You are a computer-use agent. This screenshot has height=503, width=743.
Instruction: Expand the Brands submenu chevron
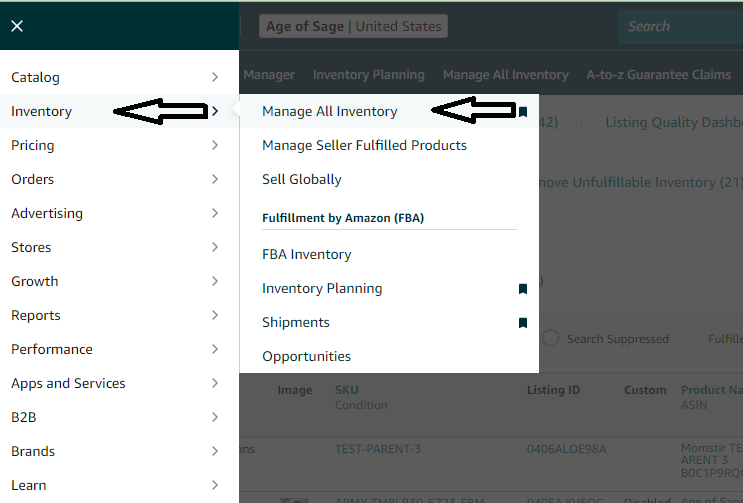point(215,451)
